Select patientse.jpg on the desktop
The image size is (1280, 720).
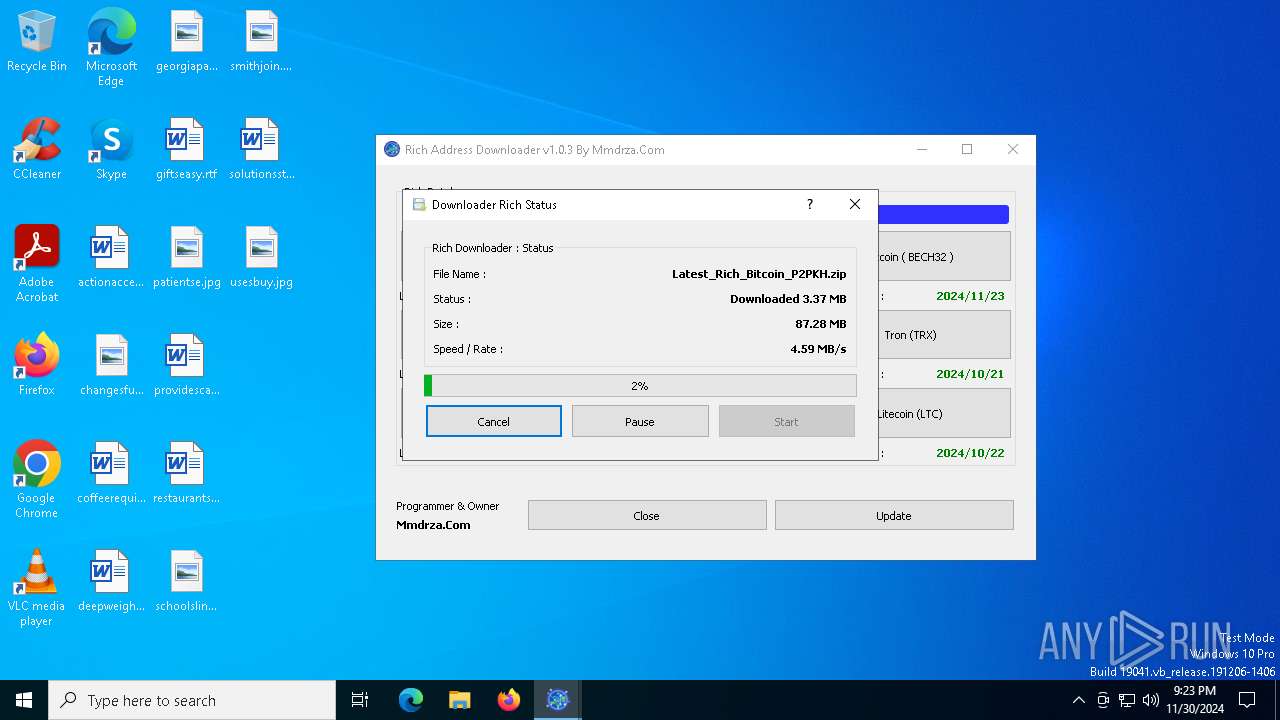click(186, 258)
